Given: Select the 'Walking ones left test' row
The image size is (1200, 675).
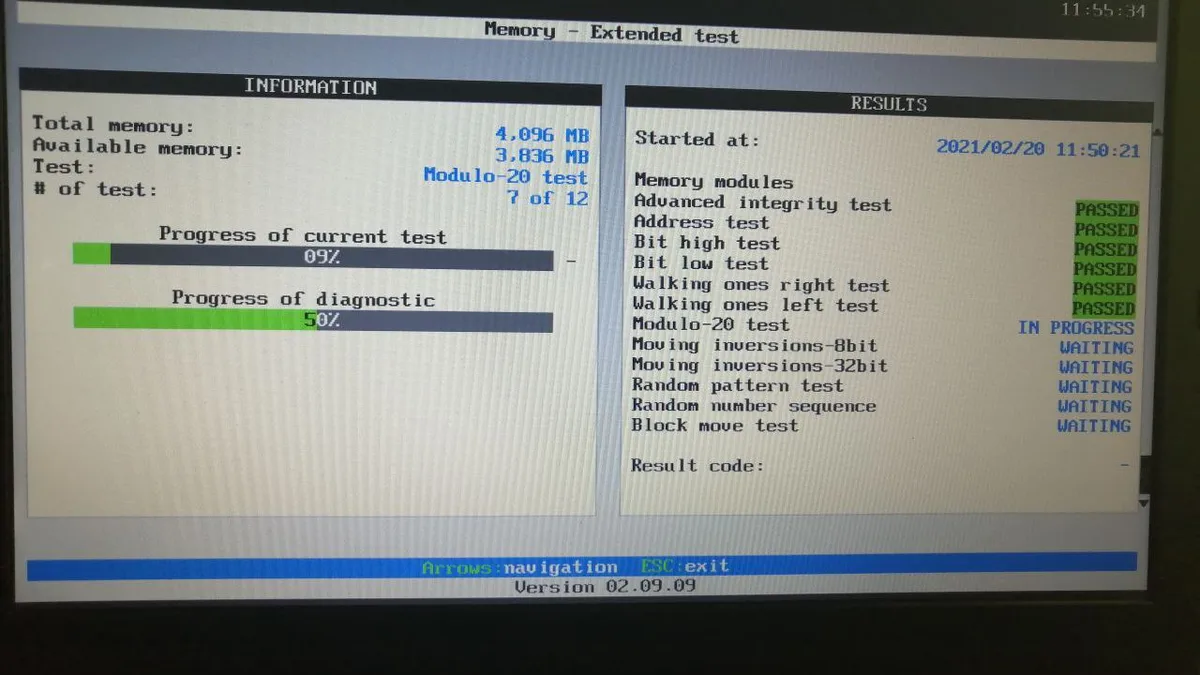Looking at the screenshot, I should pos(885,306).
